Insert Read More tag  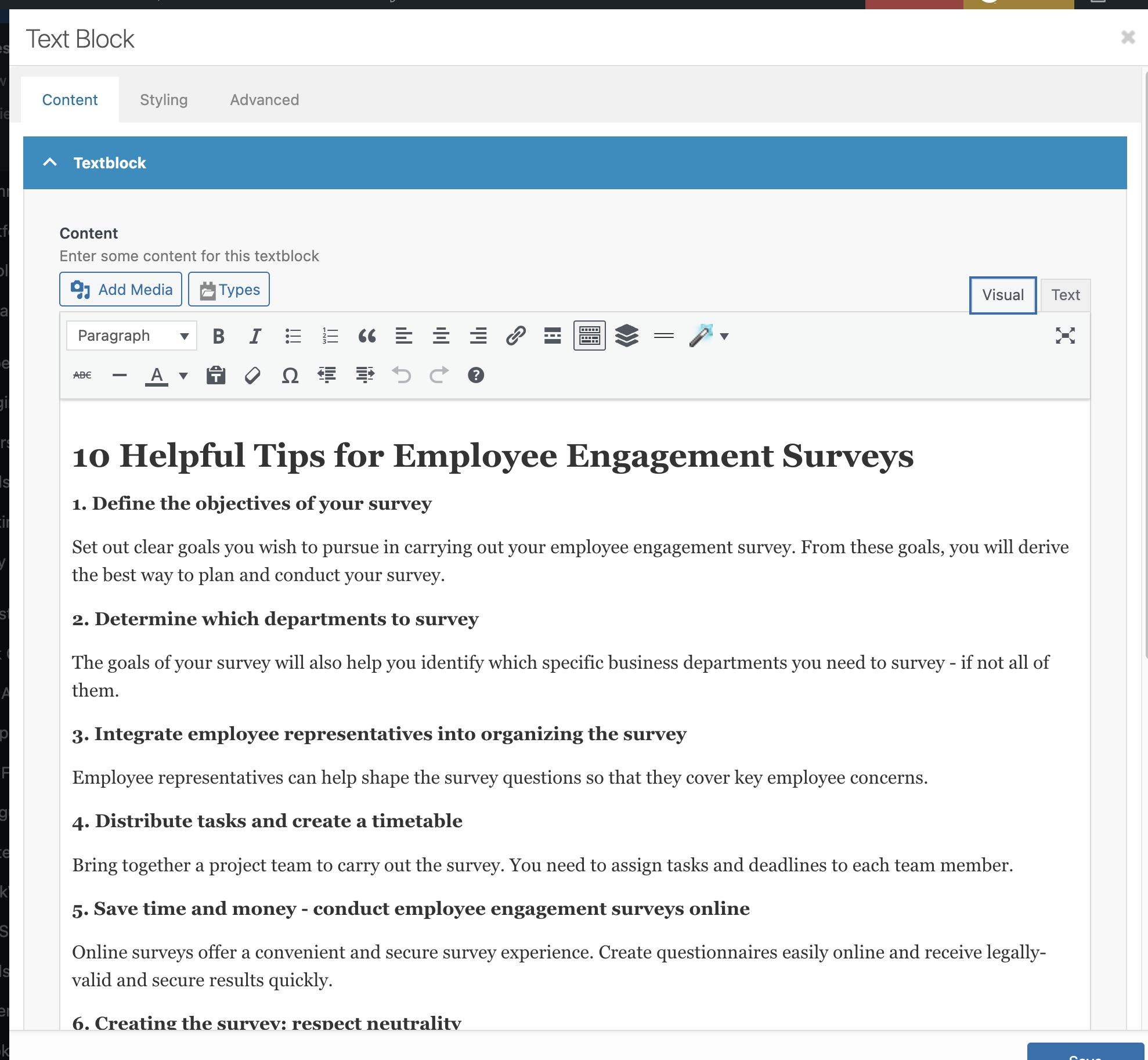[x=553, y=336]
